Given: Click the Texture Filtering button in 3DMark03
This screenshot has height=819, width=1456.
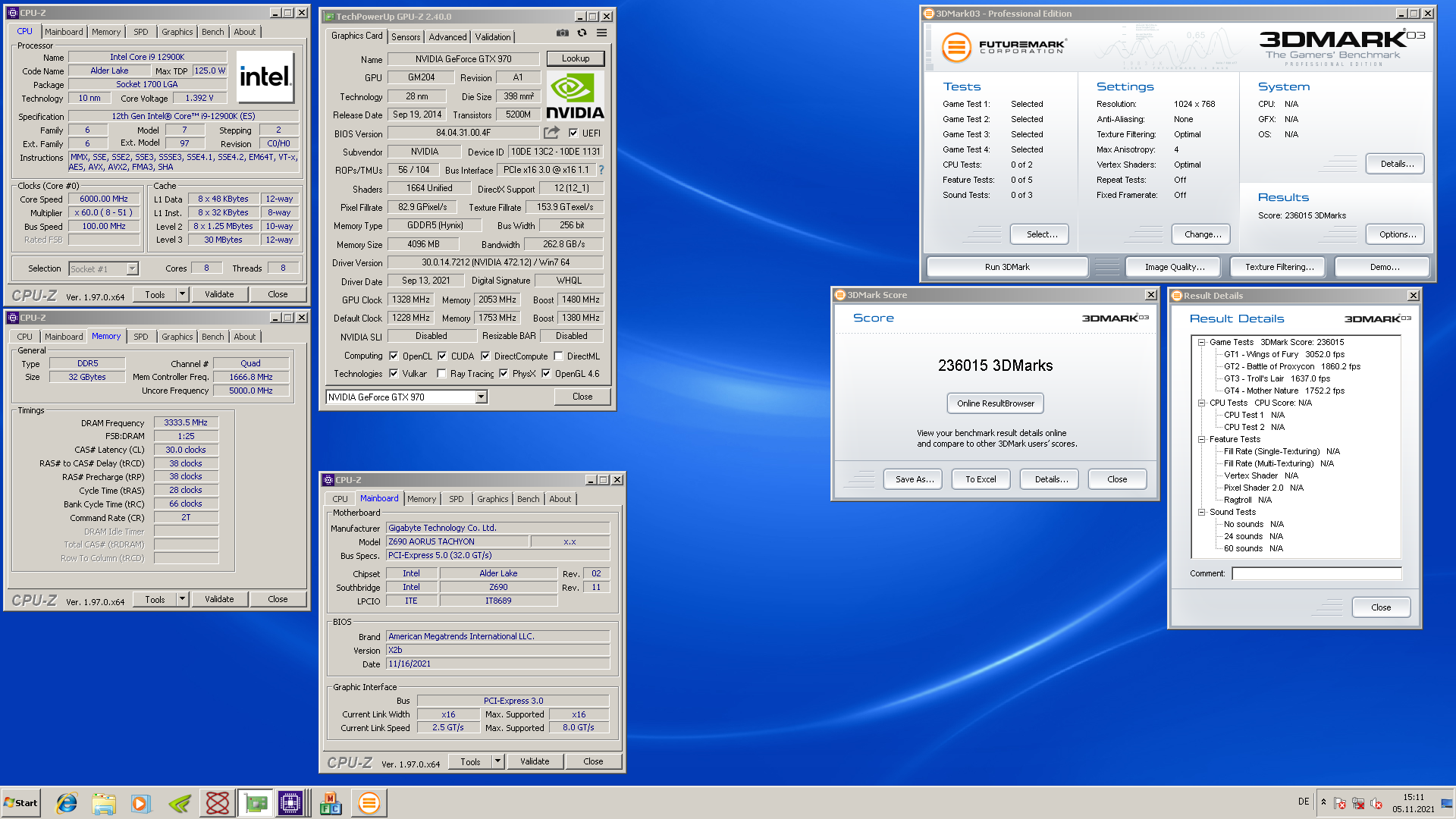Looking at the screenshot, I should point(1279,267).
